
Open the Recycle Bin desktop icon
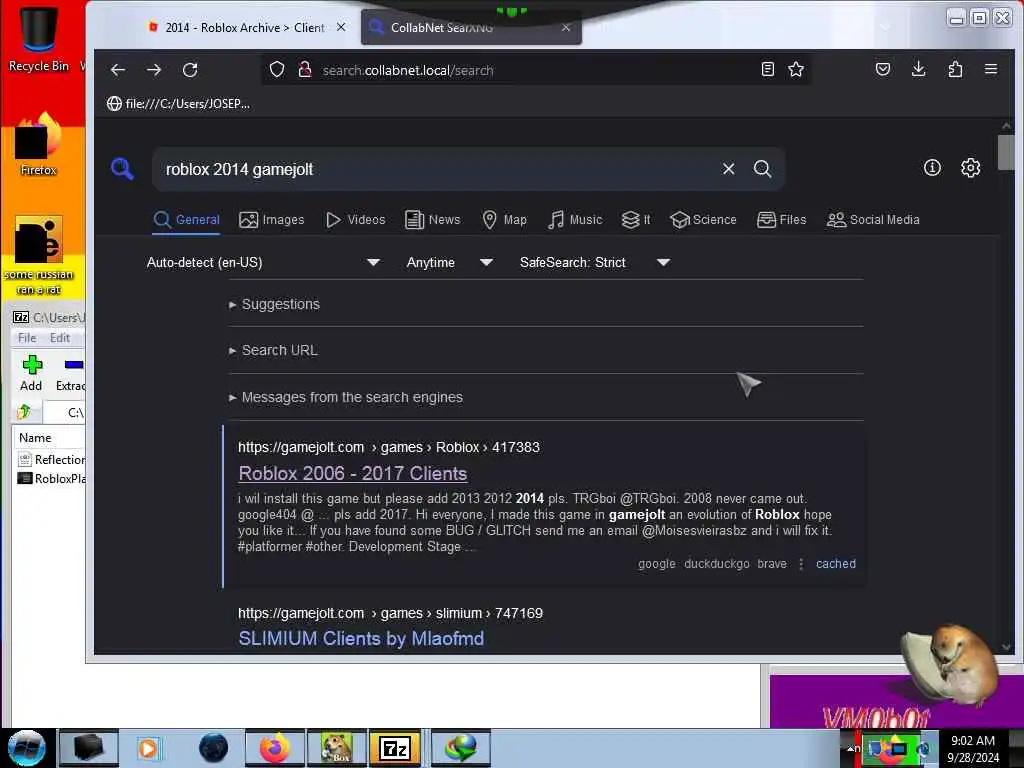pyautogui.click(x=38, y=39)
